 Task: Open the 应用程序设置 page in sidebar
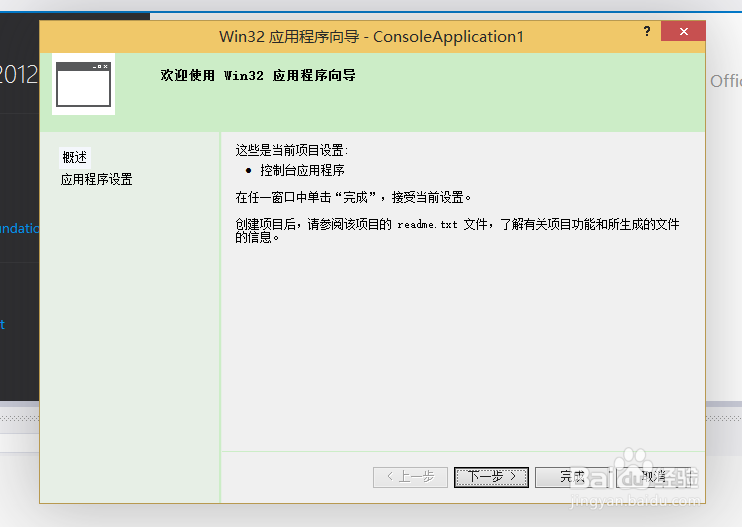(x=97, y=179)
